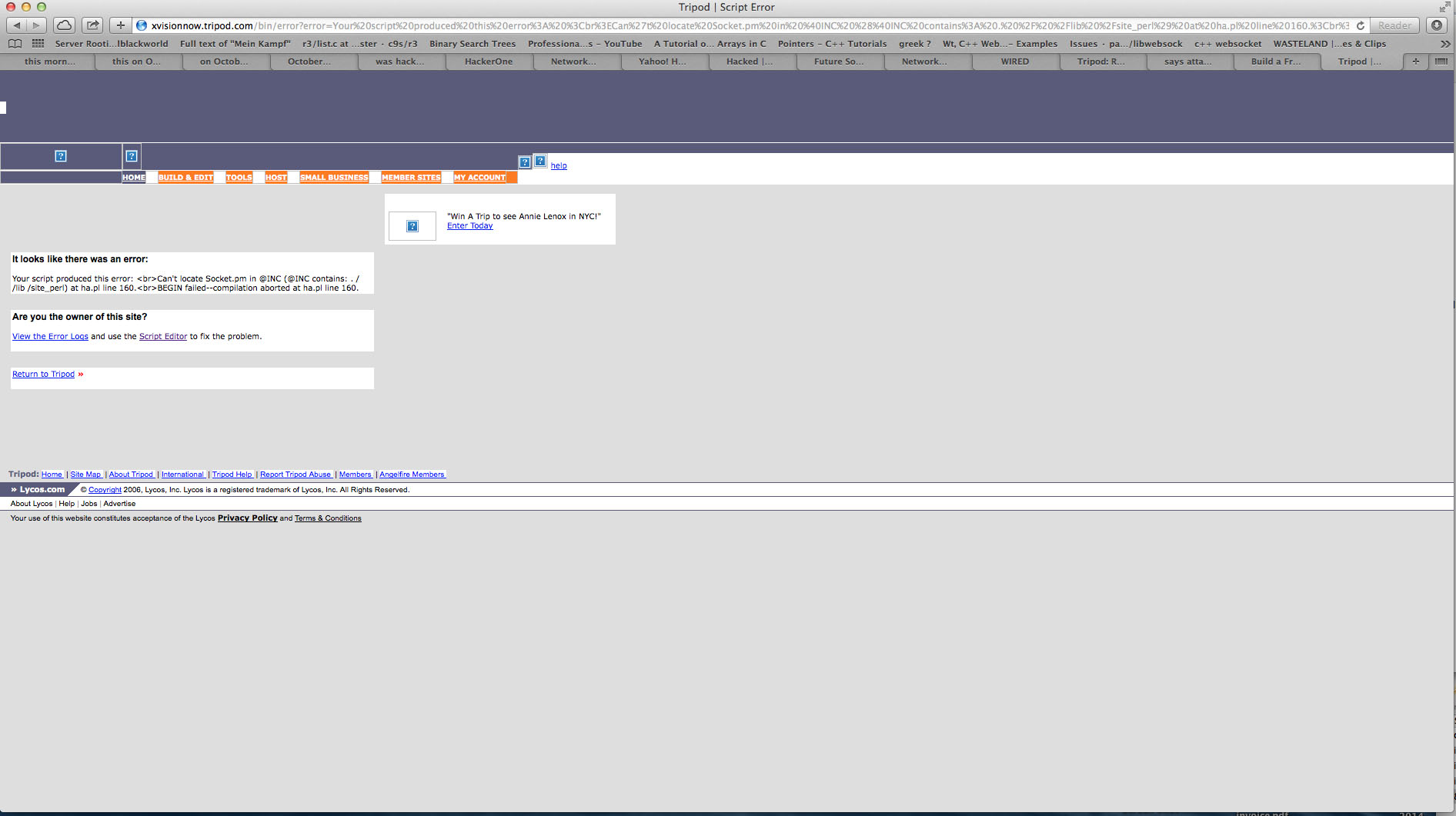Viewport: 1456px width, 816px height.
Task: Switch to the WIRED tab
Action: [1015, 62]
